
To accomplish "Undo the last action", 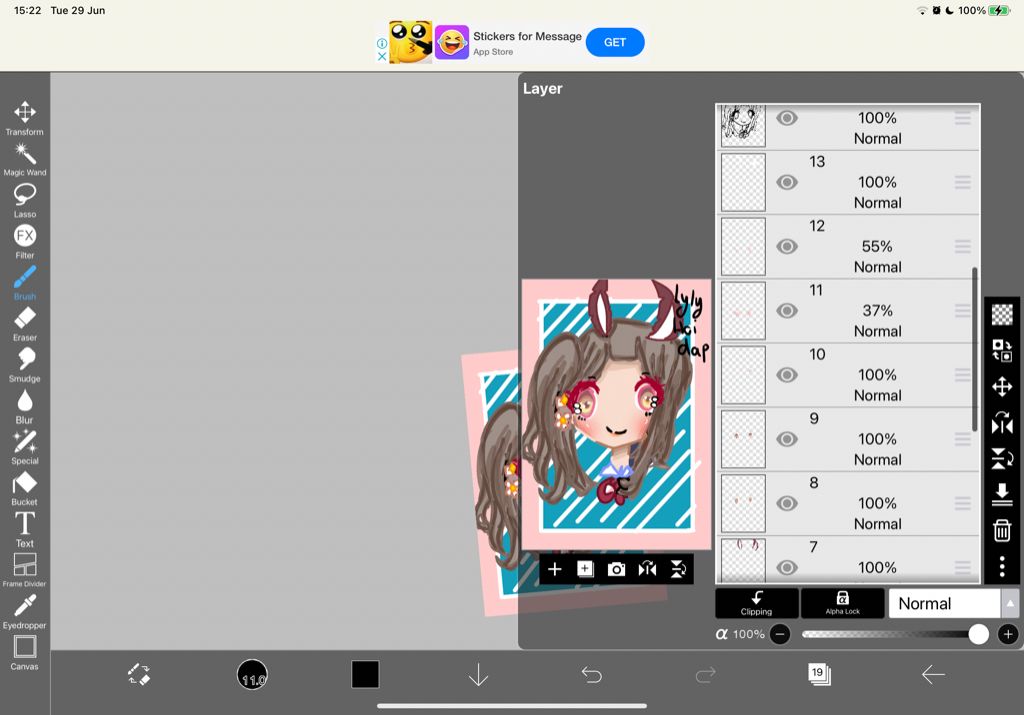I will [592, 675].
